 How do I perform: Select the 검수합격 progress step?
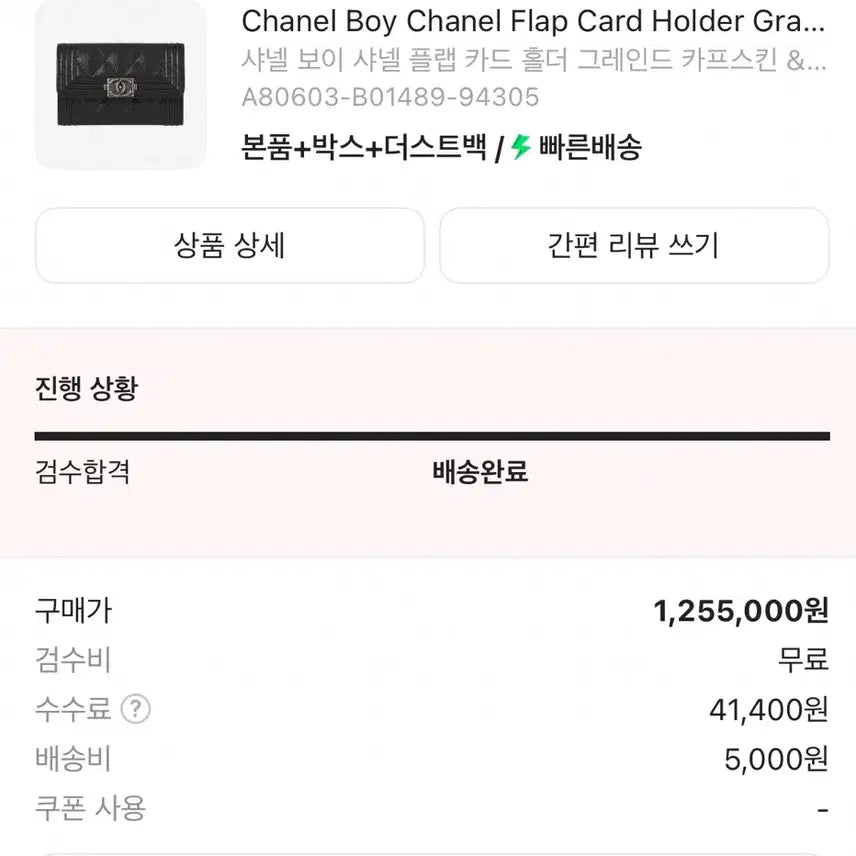(x=82, y=472)
